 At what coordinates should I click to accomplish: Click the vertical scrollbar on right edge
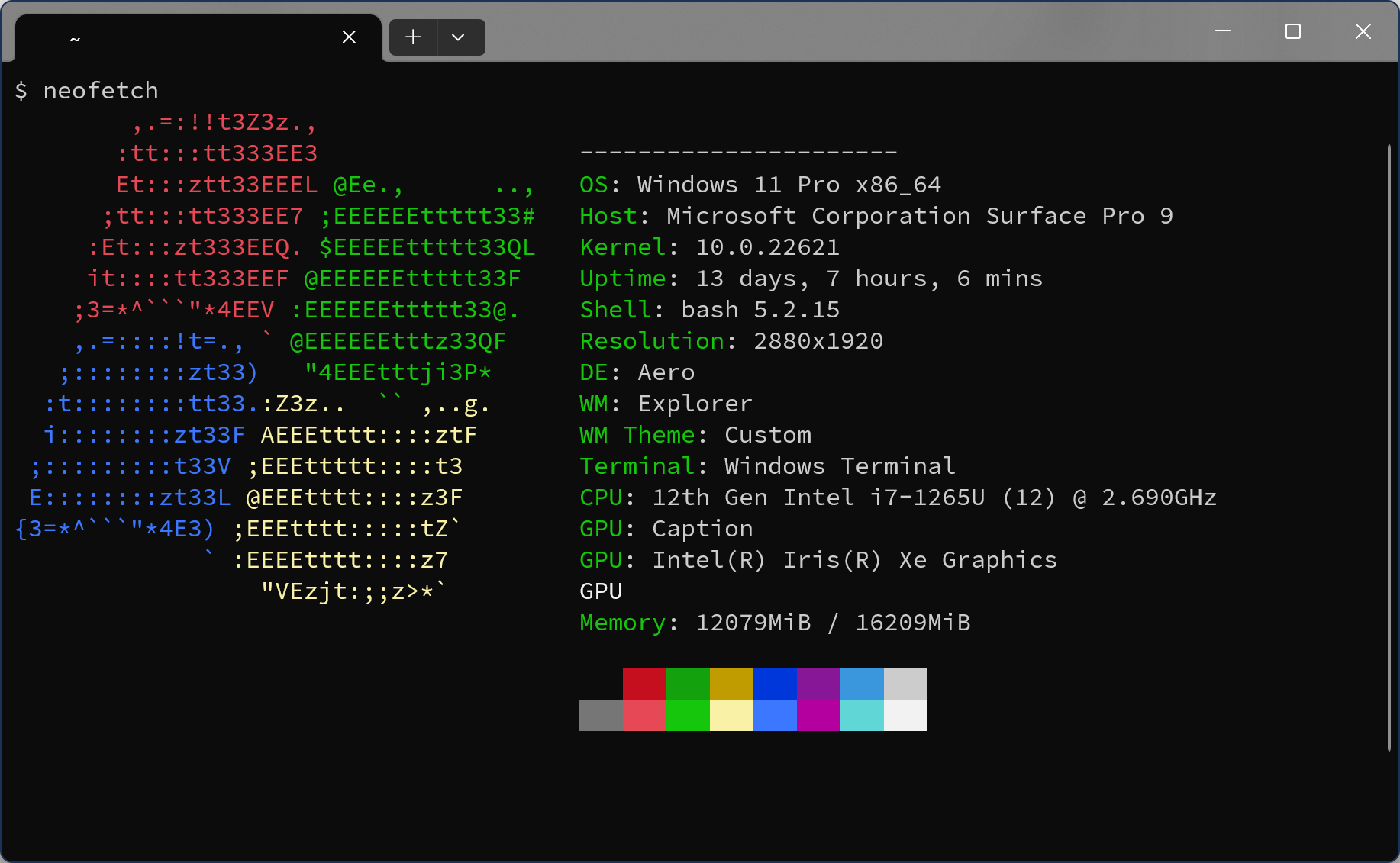point(1389,446)
